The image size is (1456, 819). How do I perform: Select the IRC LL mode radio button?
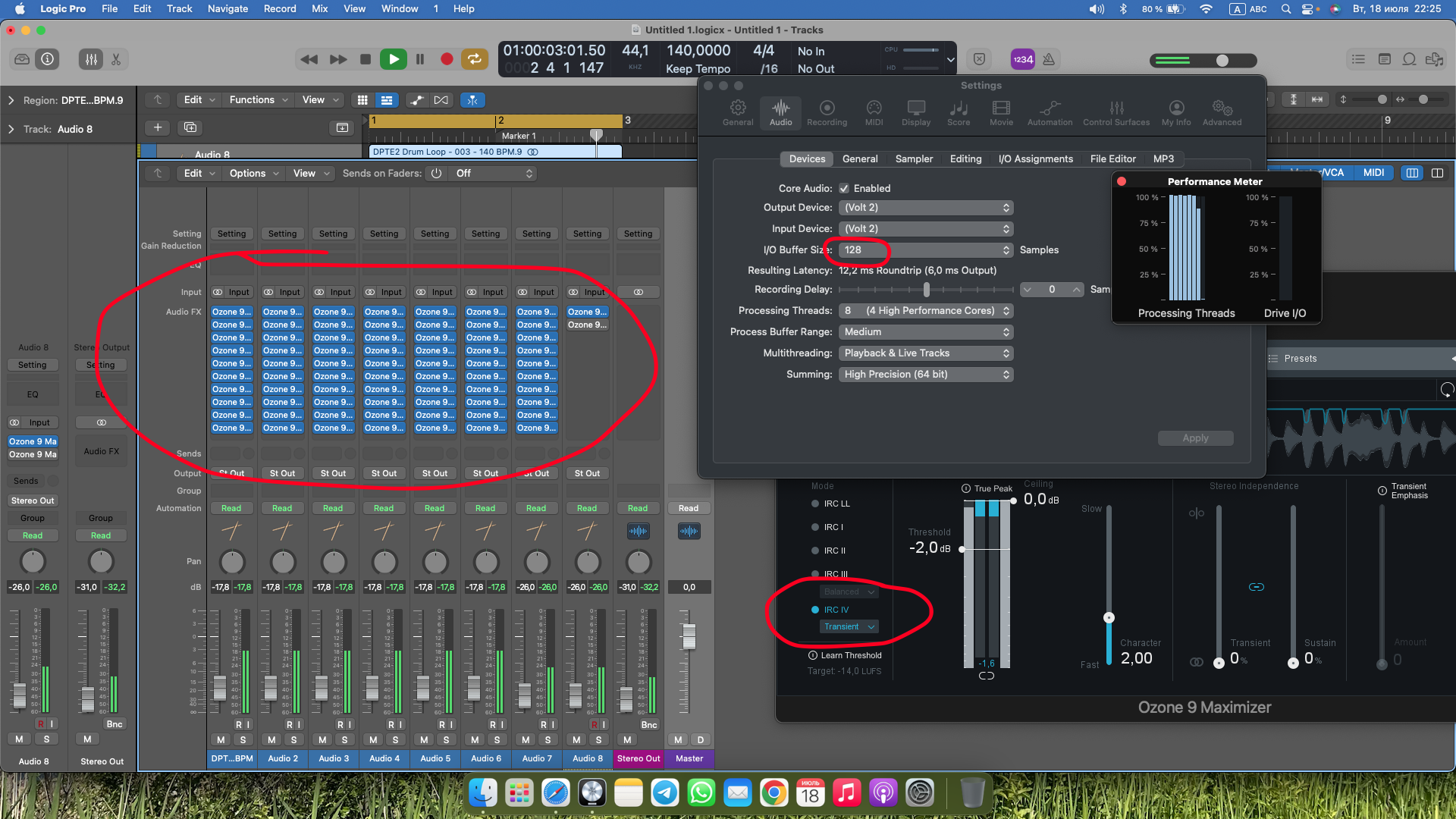point(815,504)
